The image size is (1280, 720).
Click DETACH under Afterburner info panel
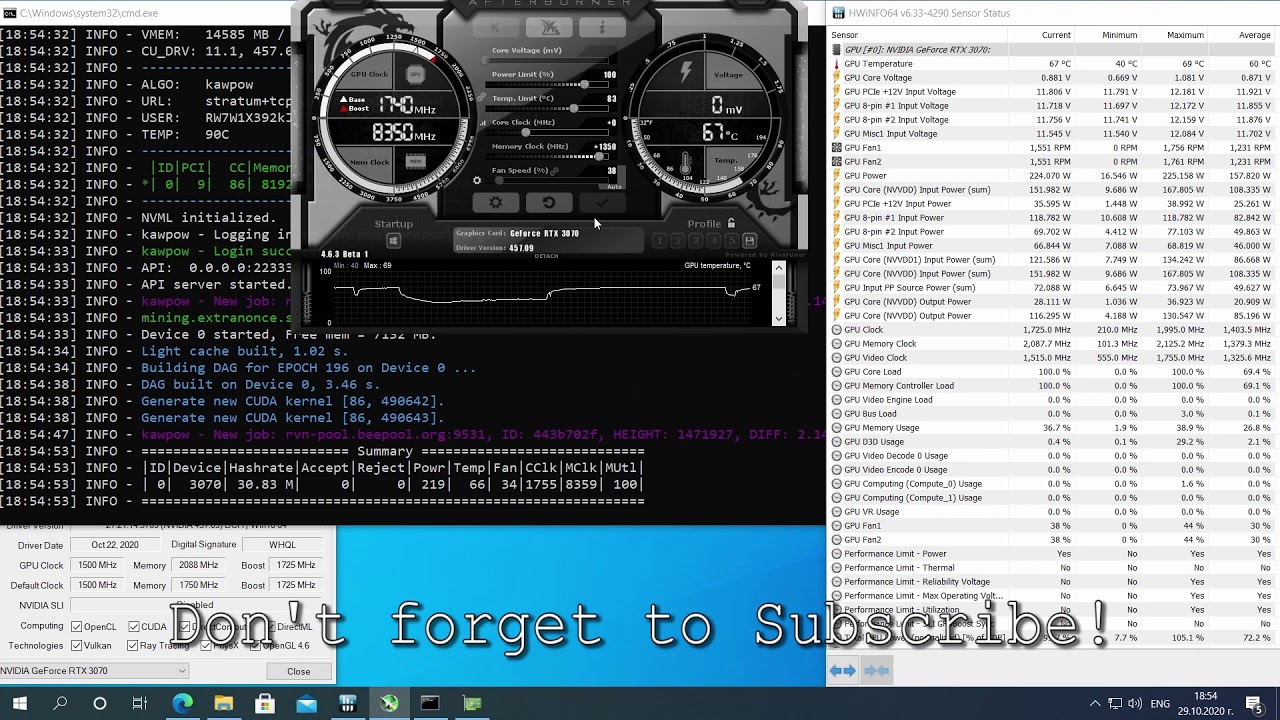[546, 256]
